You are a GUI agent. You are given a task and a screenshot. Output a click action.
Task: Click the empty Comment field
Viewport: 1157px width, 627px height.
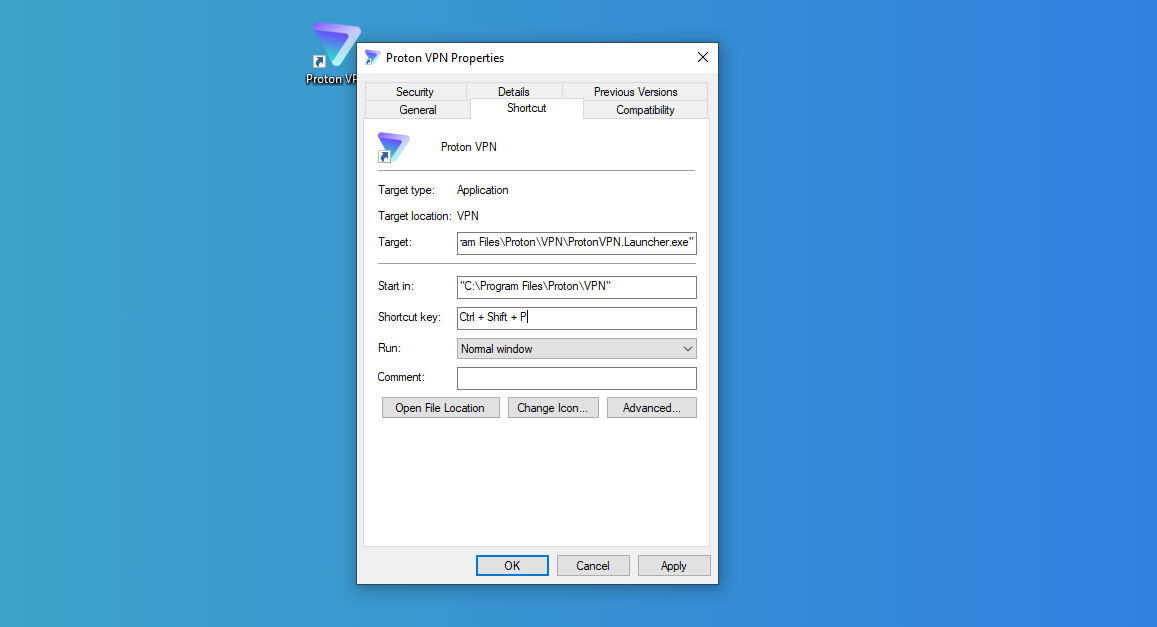pyautogui.click(x=576, y=378)
